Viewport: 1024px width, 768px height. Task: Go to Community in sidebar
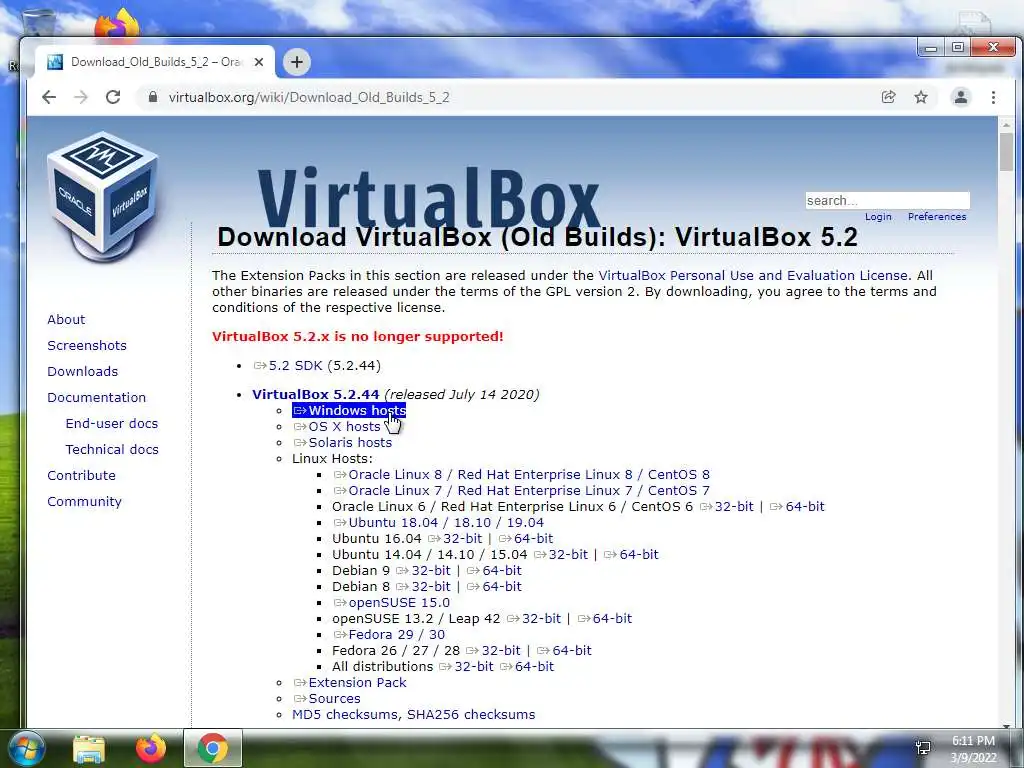[84, 502]
